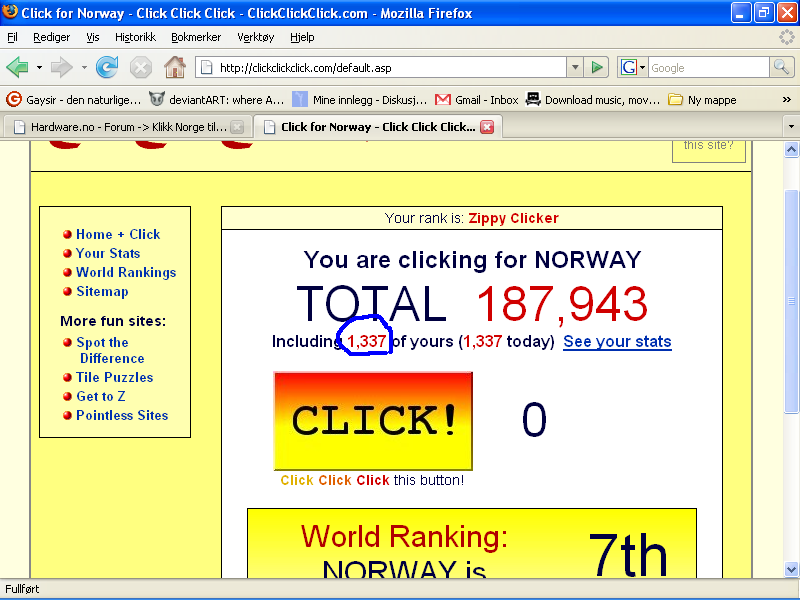Open the Your Stats sidebar link
The height and width of the screenshot is (600, 800).
108,253
